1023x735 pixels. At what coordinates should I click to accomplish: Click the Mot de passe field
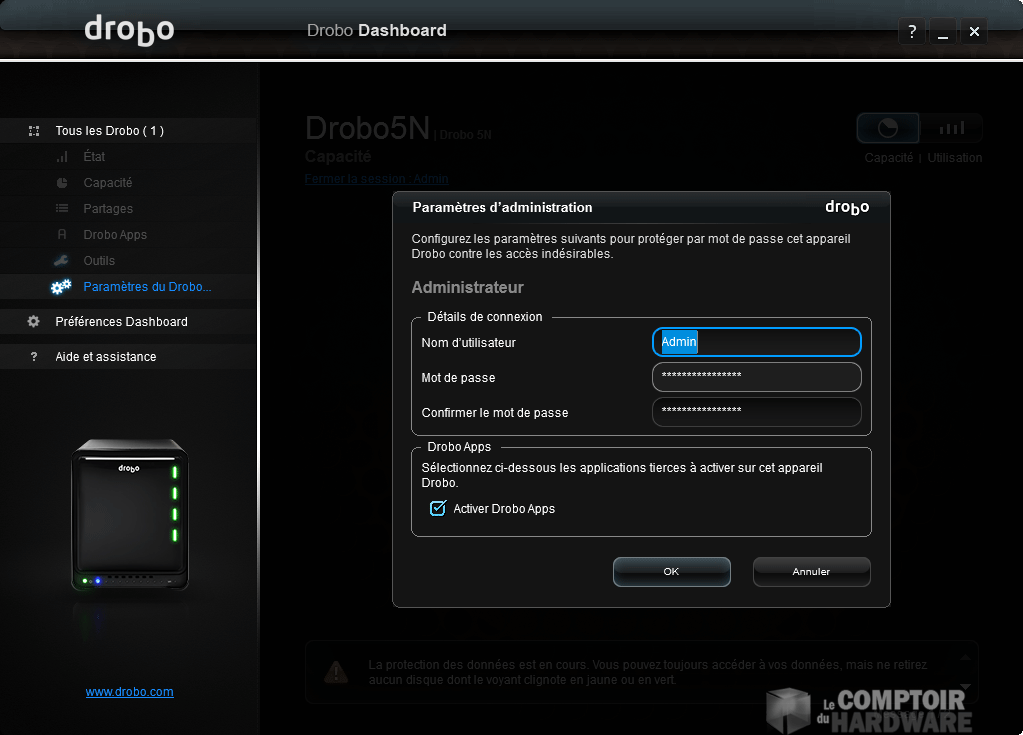click(x=756, y=377)
